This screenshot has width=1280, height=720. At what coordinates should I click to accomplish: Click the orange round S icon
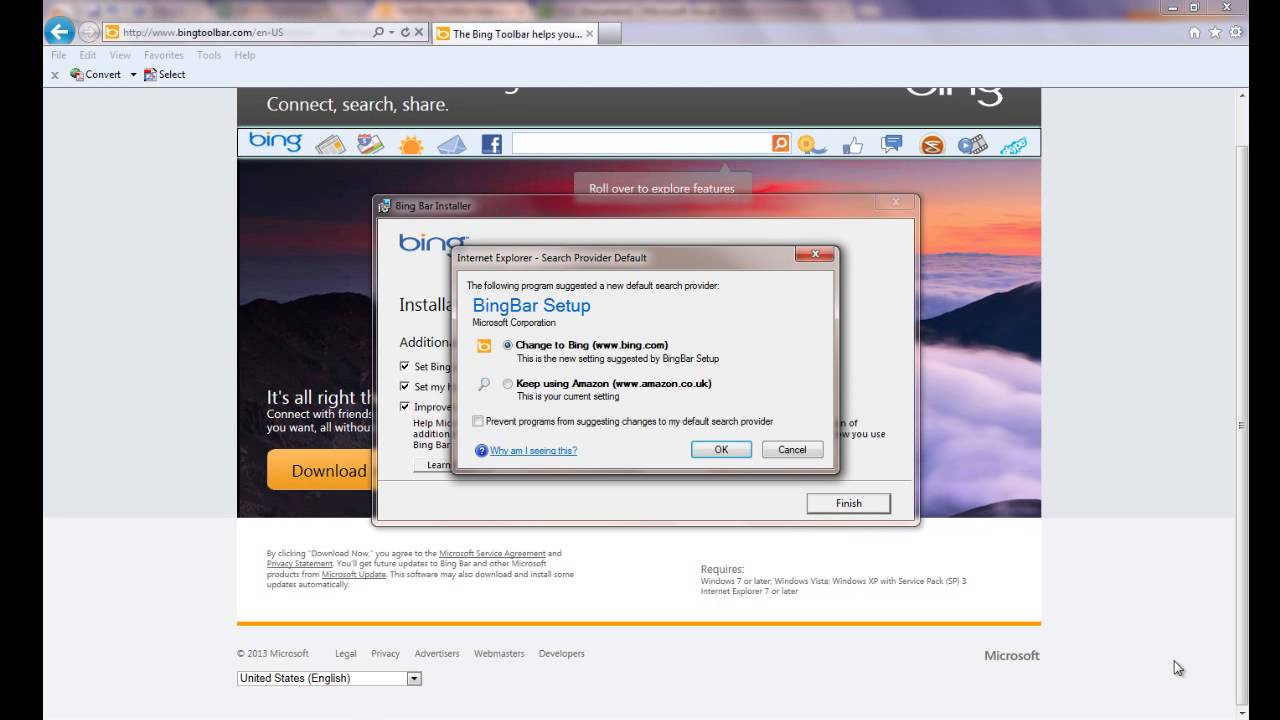point(931,146)
